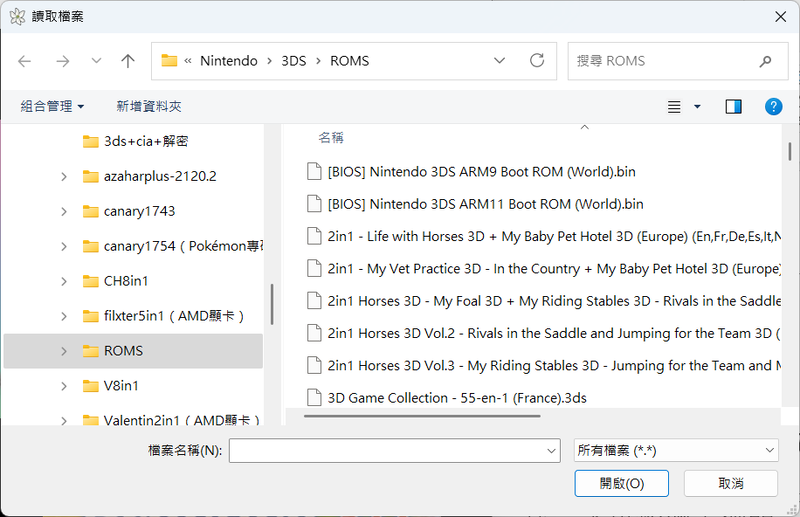Select the ROMS breadcrumb segment
The image size is (800, 517).
[x=349, y=61]
